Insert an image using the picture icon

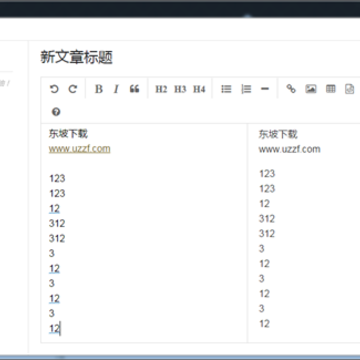pos(311,89)
